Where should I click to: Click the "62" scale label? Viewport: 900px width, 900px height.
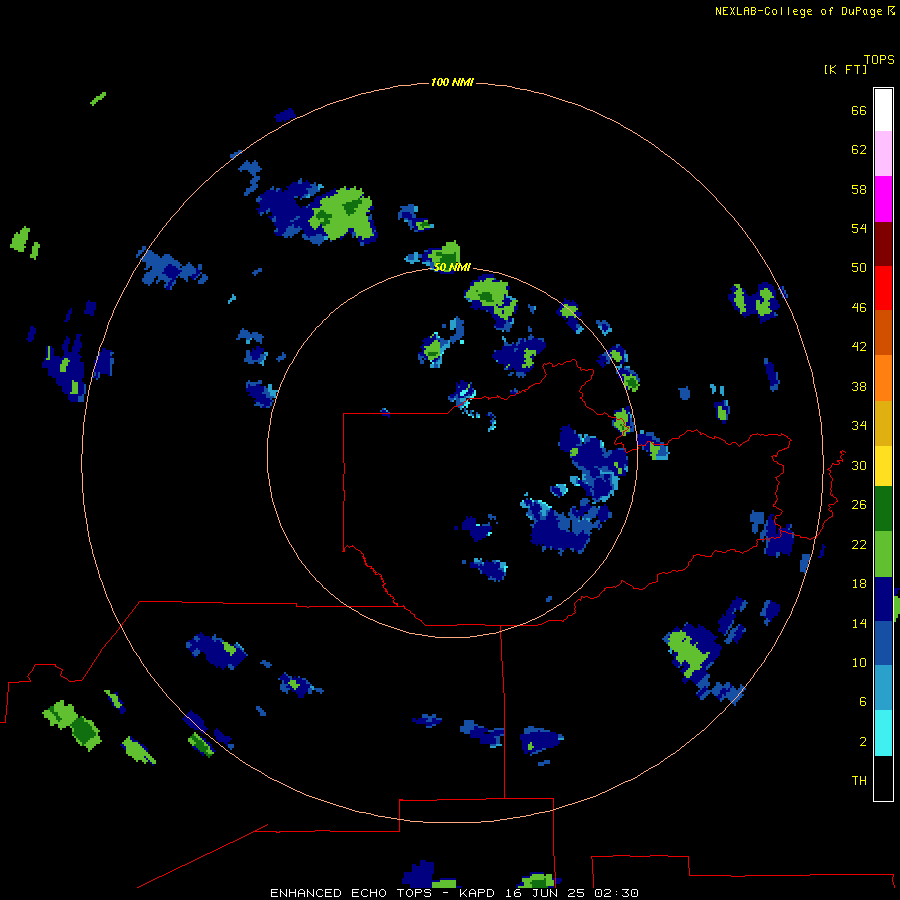(859, 149)
